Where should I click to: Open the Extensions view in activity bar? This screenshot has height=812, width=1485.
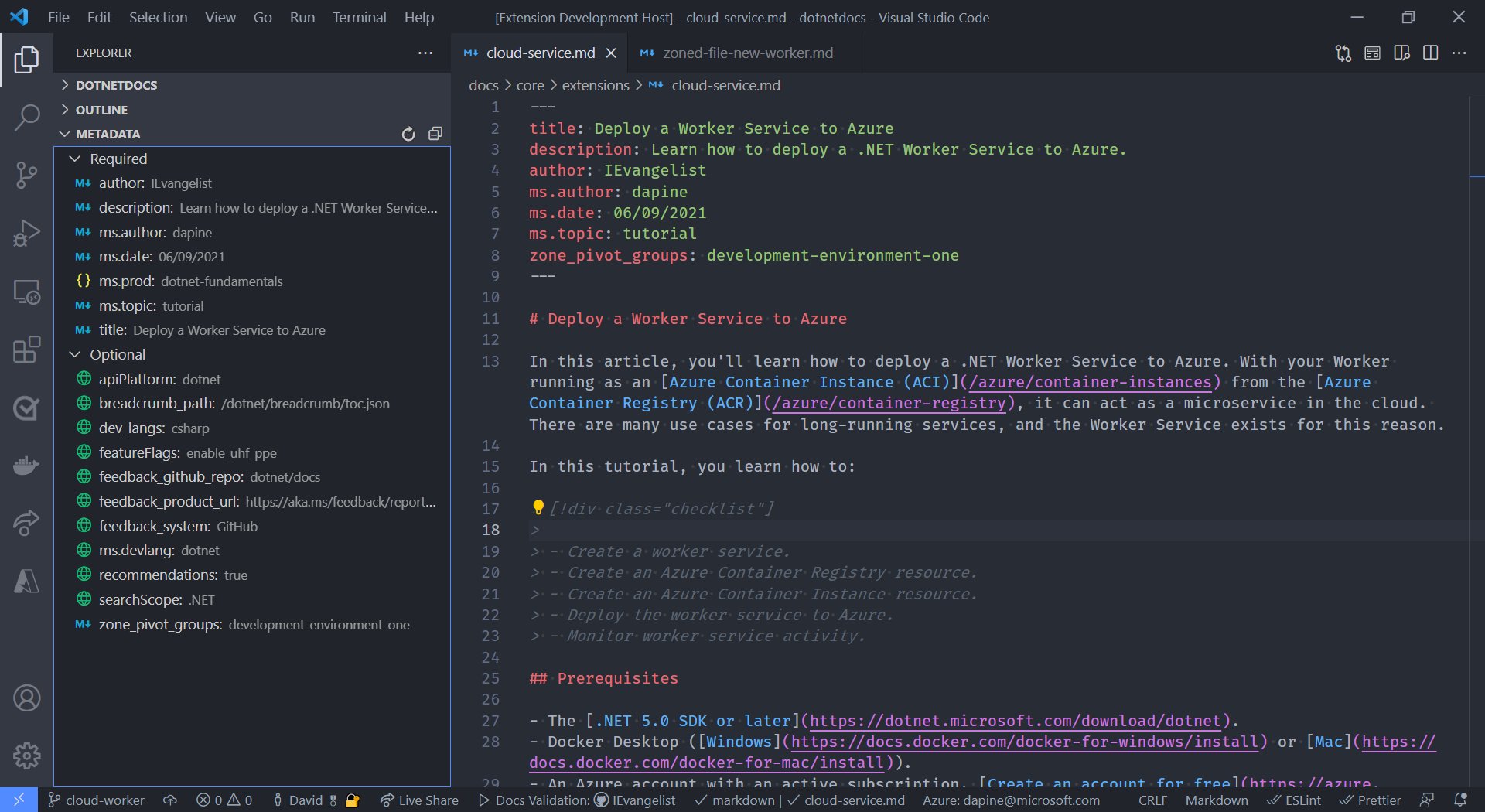coord(26,350)
